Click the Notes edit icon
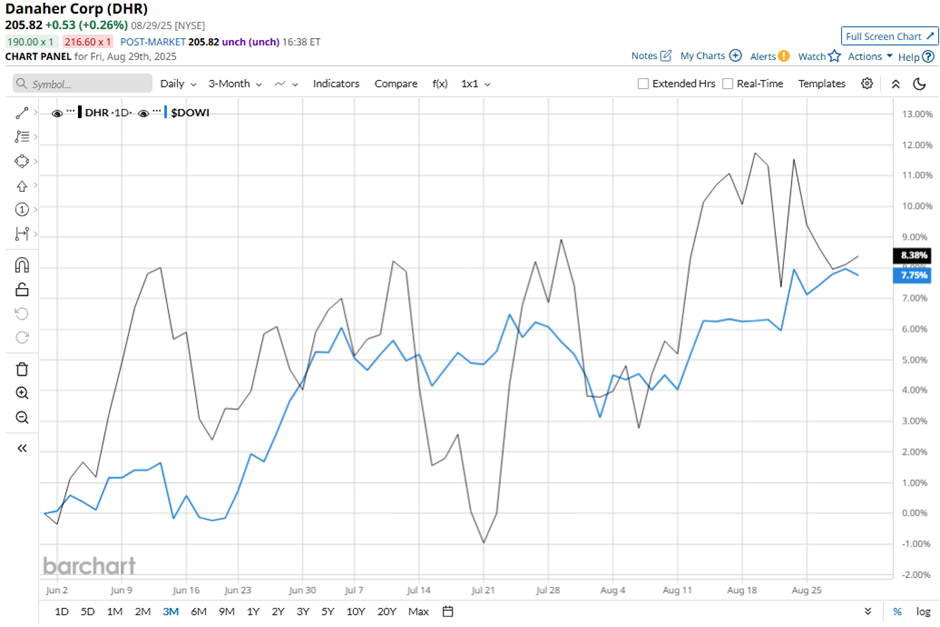 click(666, 56)
